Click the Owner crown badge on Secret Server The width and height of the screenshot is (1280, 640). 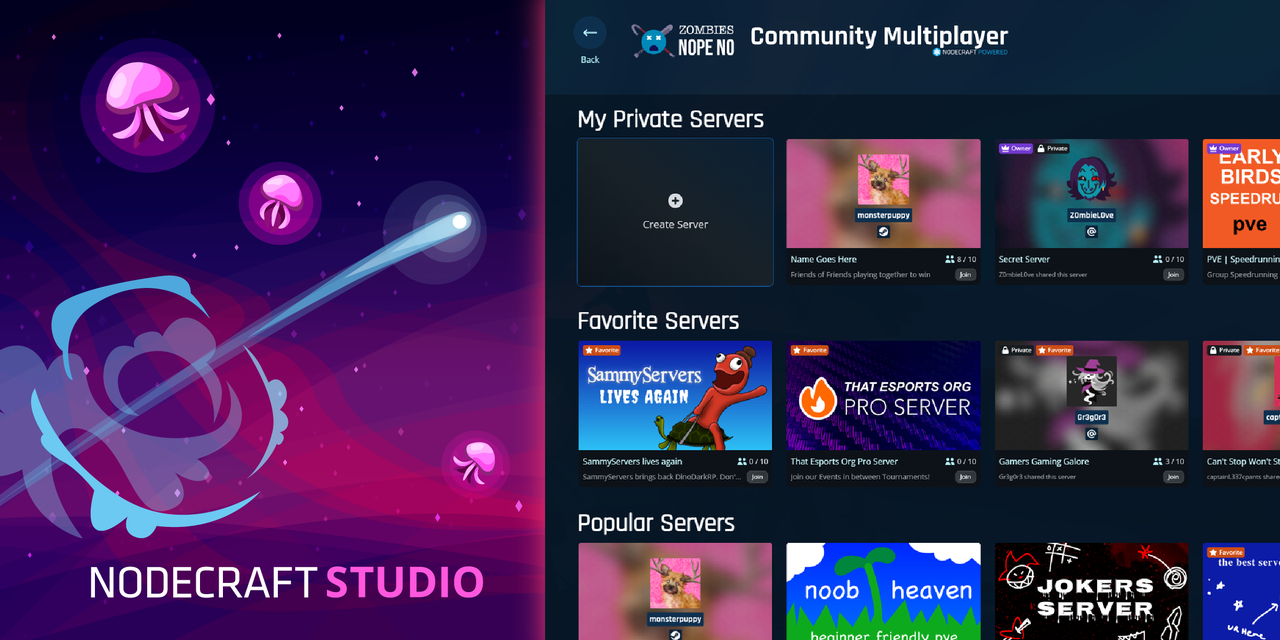point(1015,148)
